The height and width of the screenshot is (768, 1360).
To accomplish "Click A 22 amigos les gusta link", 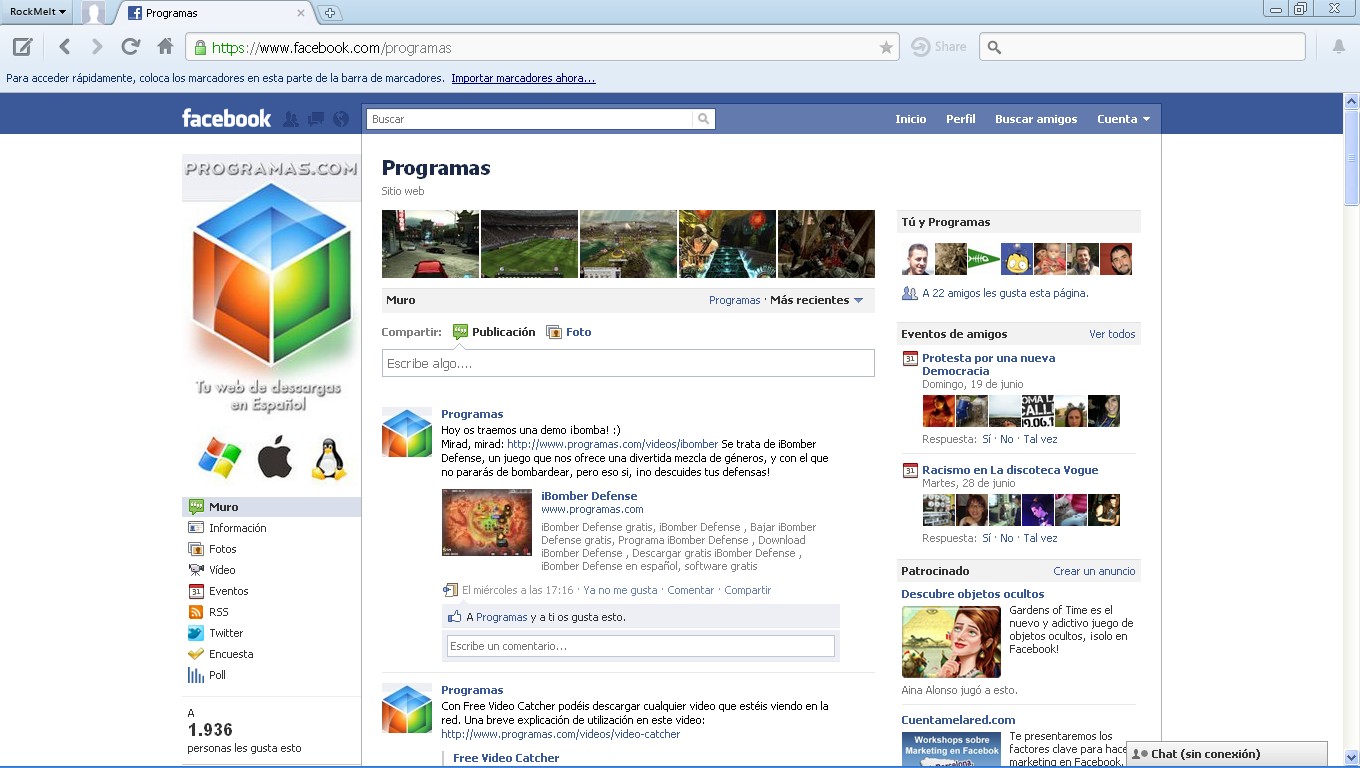I will pyautogui.click(x=1005, y=293).
